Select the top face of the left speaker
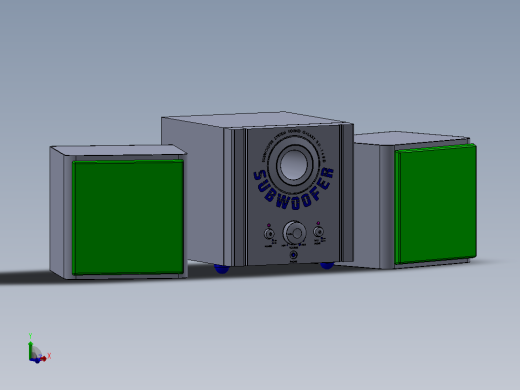 118,150
